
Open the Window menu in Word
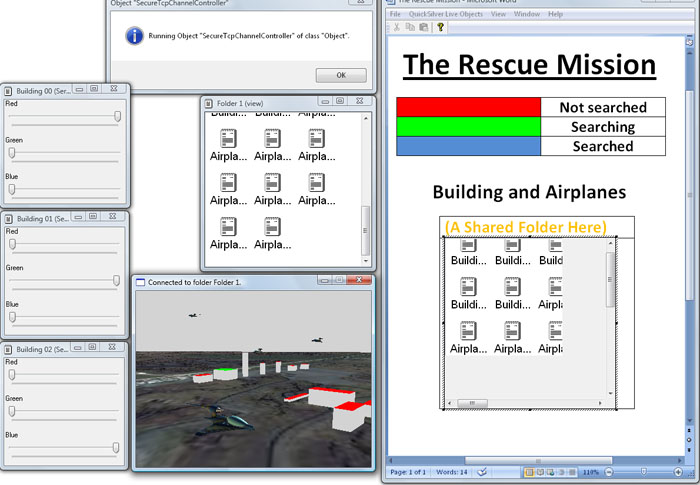[x=527, y=15]
